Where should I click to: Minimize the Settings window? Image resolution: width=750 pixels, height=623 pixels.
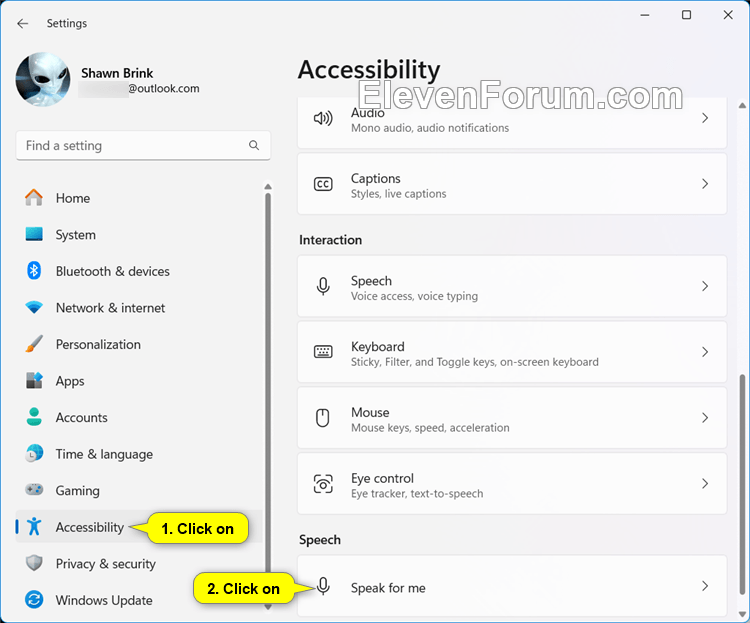pyautogui.click(x=645, y=15)
